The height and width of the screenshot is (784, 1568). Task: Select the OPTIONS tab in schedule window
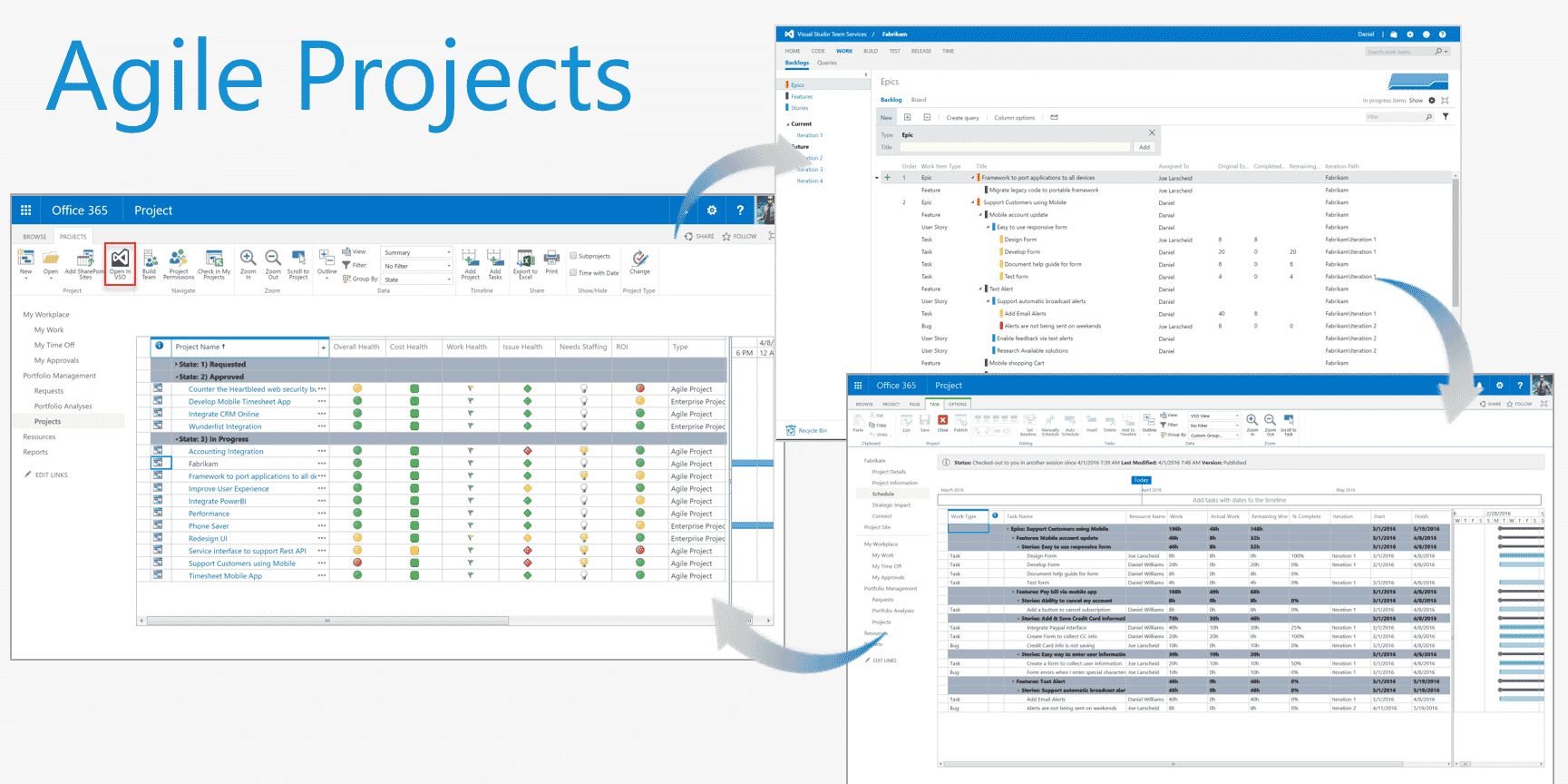click(x=958, y=404)
